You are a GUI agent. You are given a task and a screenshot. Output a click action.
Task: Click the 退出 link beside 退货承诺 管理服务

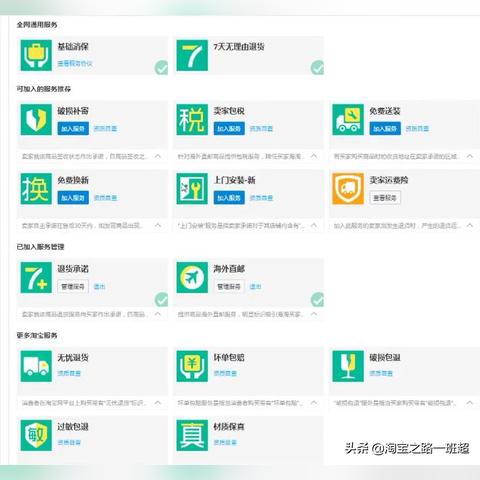pos(100,286)
